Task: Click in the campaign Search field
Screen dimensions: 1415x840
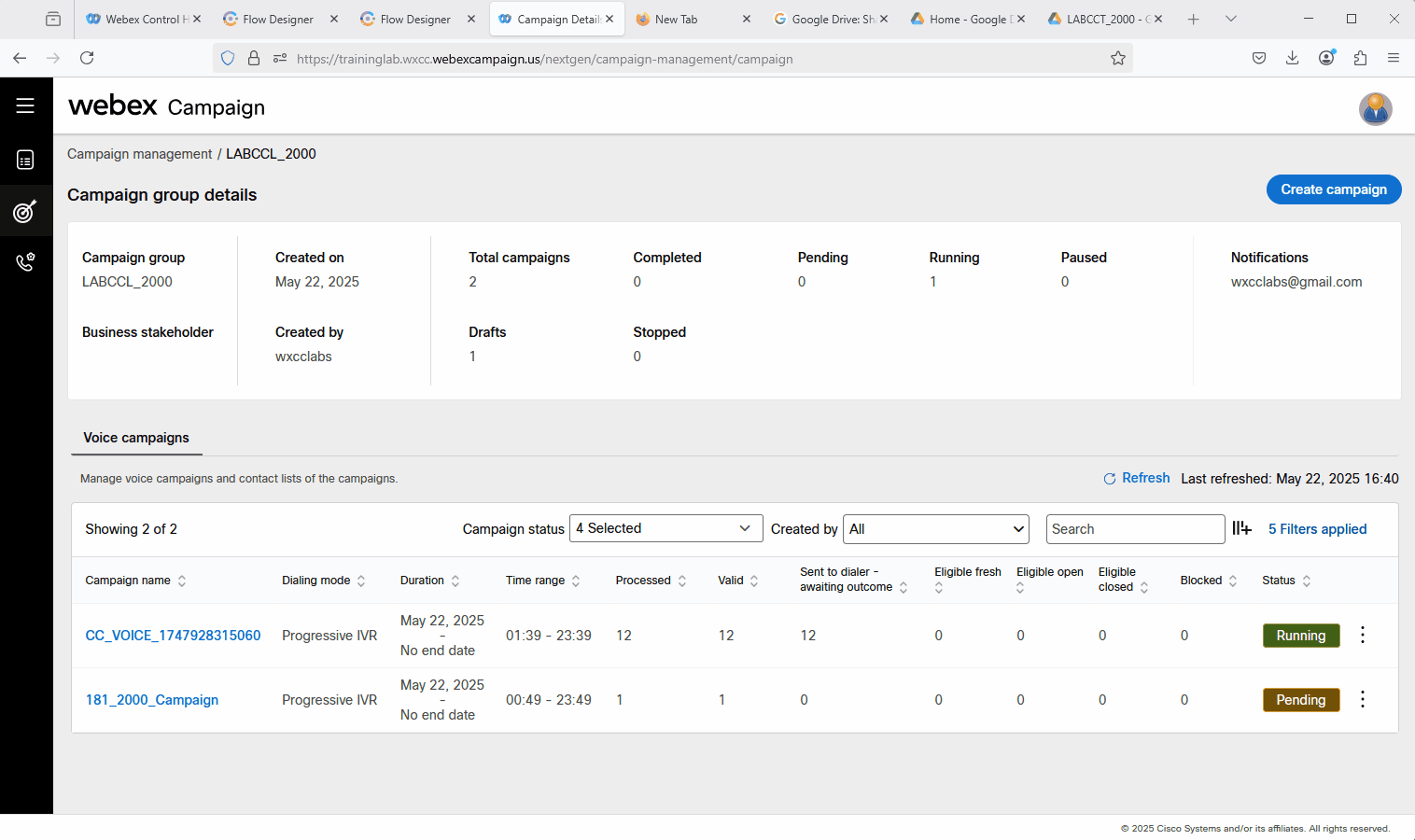Action: (1134, 529)
